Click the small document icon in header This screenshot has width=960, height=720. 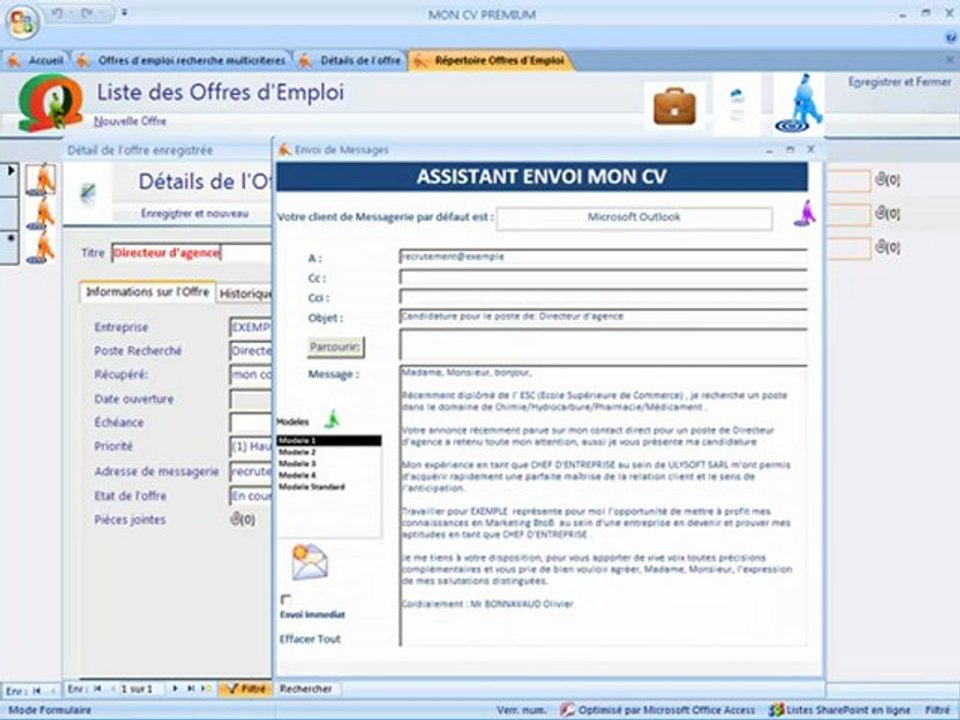point(737,104)
